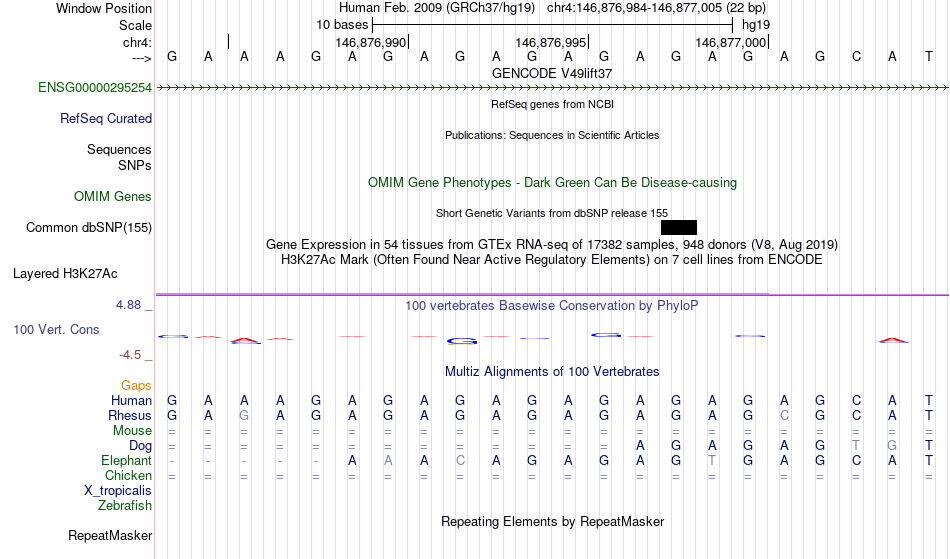Click the final T base in sequence row
The width and height of the screenshot is (950, 559).
(928, 57)
